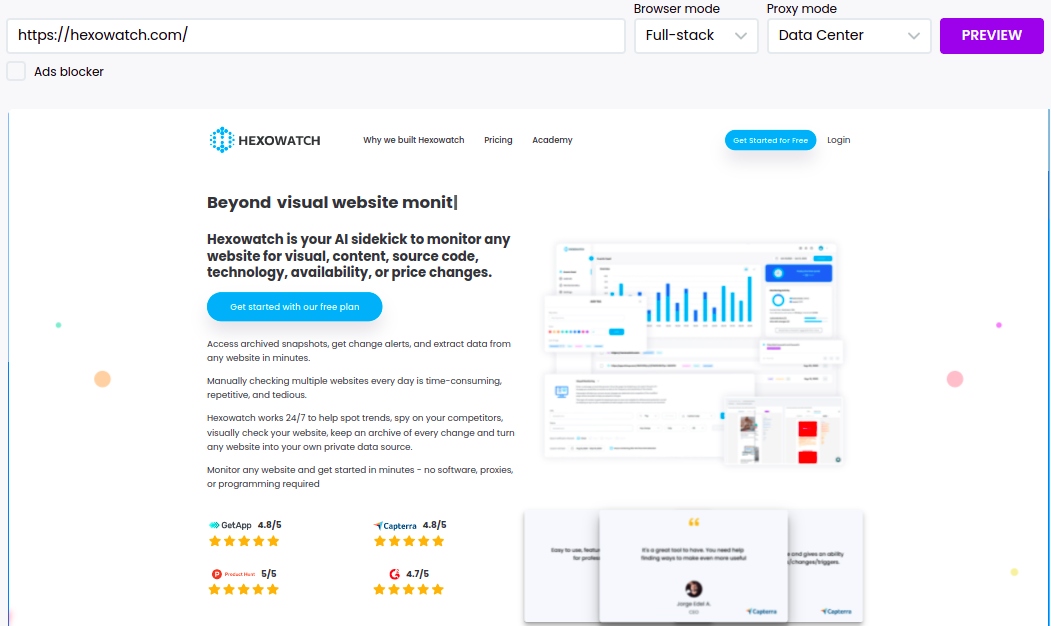Viewport: 1051px width, 626px height.
Task: Click the Capterra rating logo
Action: coord(396,525)
